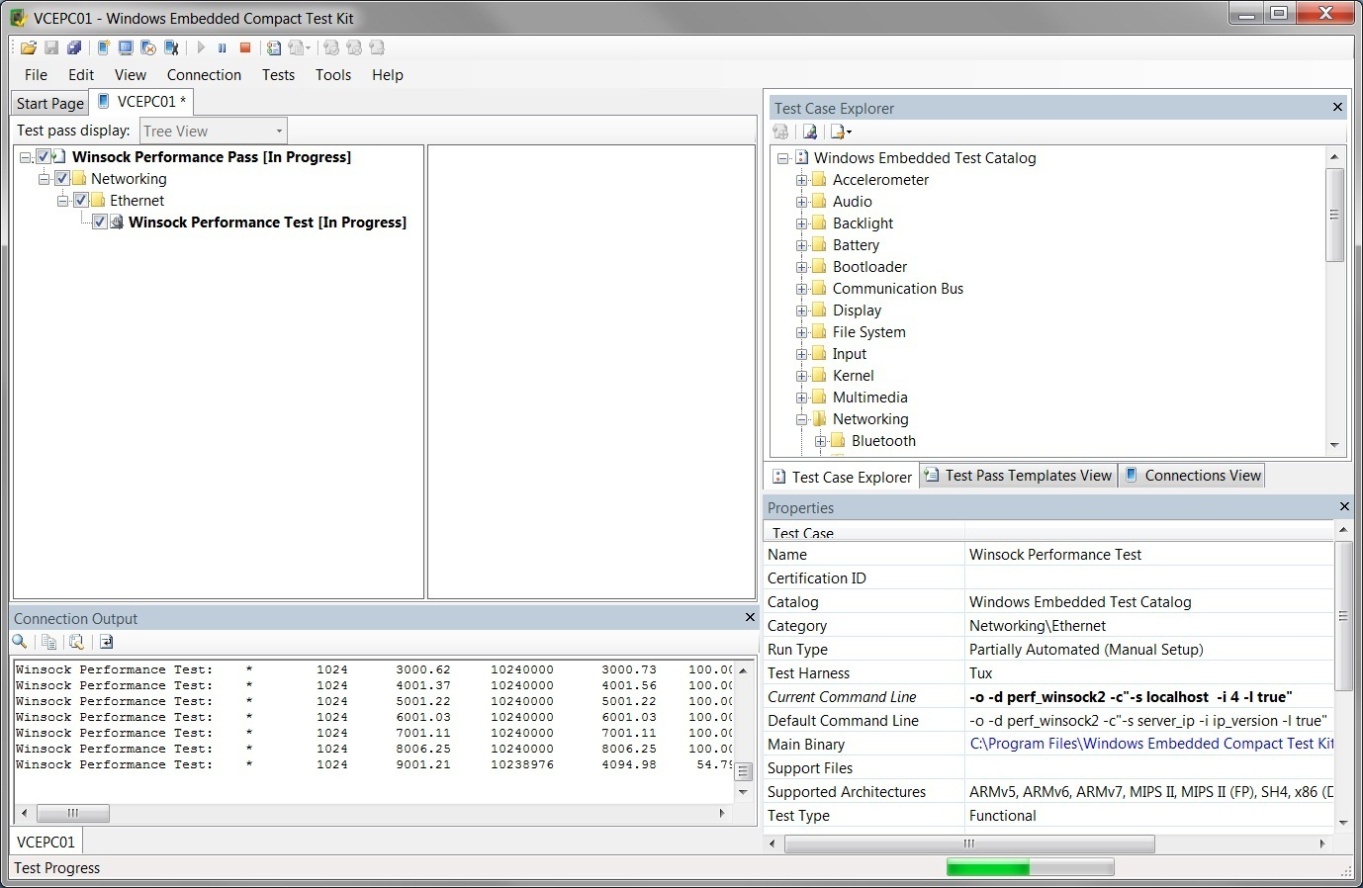The image size is (1363, 888).
Task: Click the last grayed scroll icon in toolbar
Action: (x=376, y=47)
